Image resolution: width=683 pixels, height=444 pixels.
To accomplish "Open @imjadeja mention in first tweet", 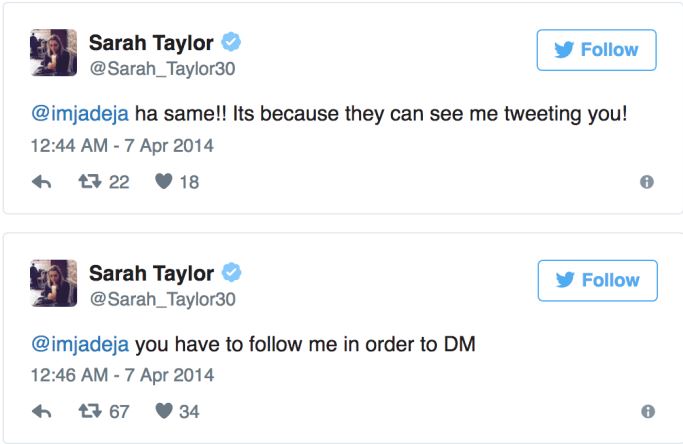I will (x=81, y=114).
